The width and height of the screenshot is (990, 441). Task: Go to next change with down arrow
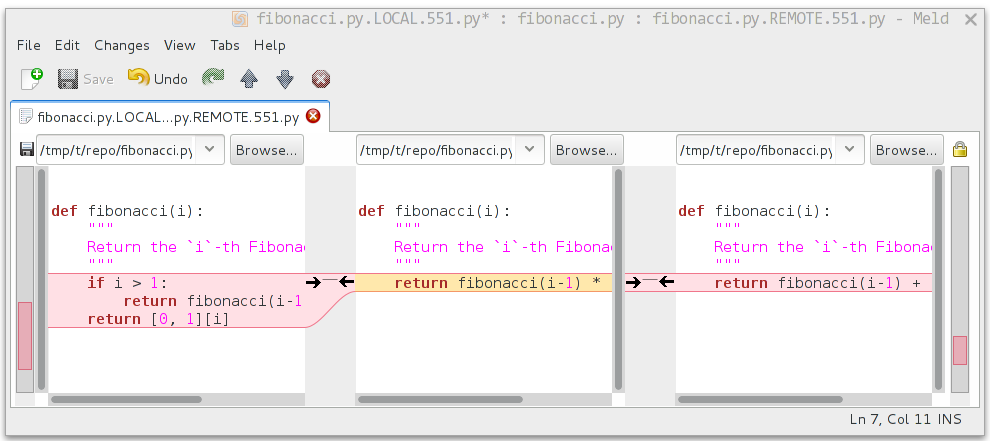click(285, 79)
